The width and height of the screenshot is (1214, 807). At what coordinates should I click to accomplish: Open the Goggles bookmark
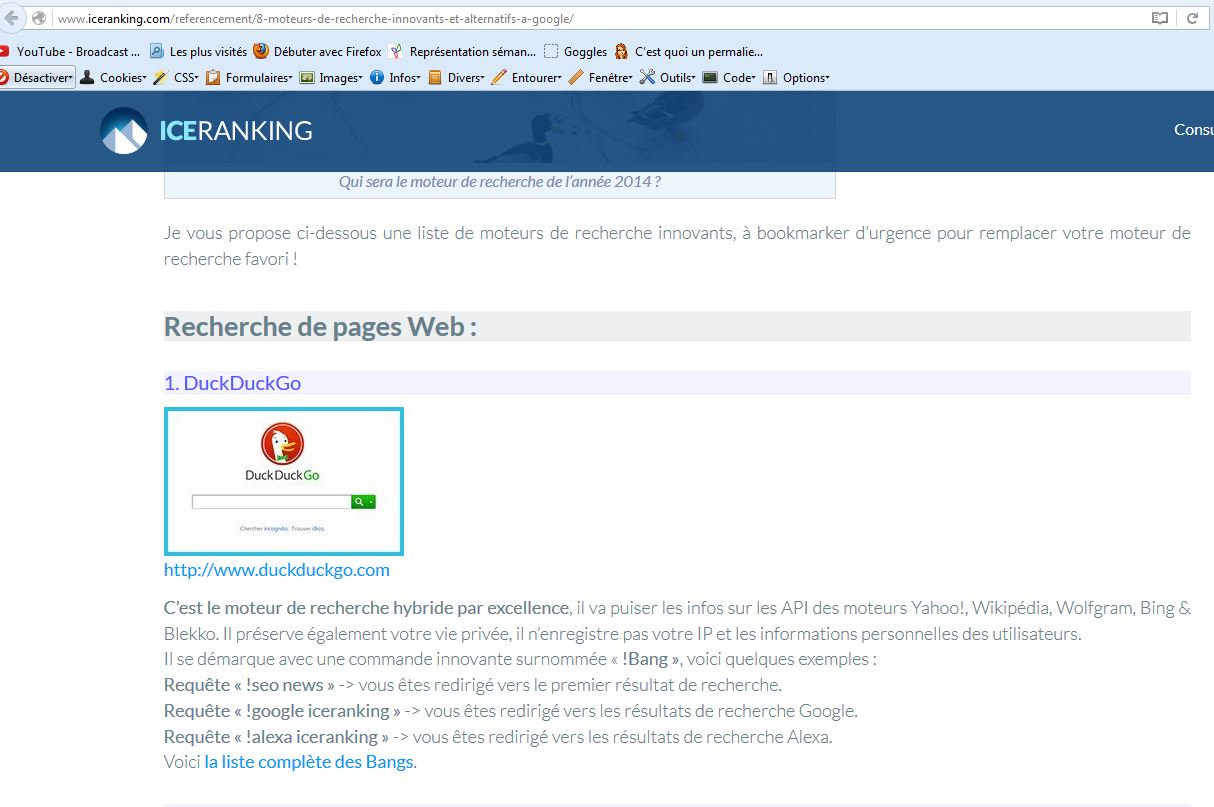[x=575, y=51]
